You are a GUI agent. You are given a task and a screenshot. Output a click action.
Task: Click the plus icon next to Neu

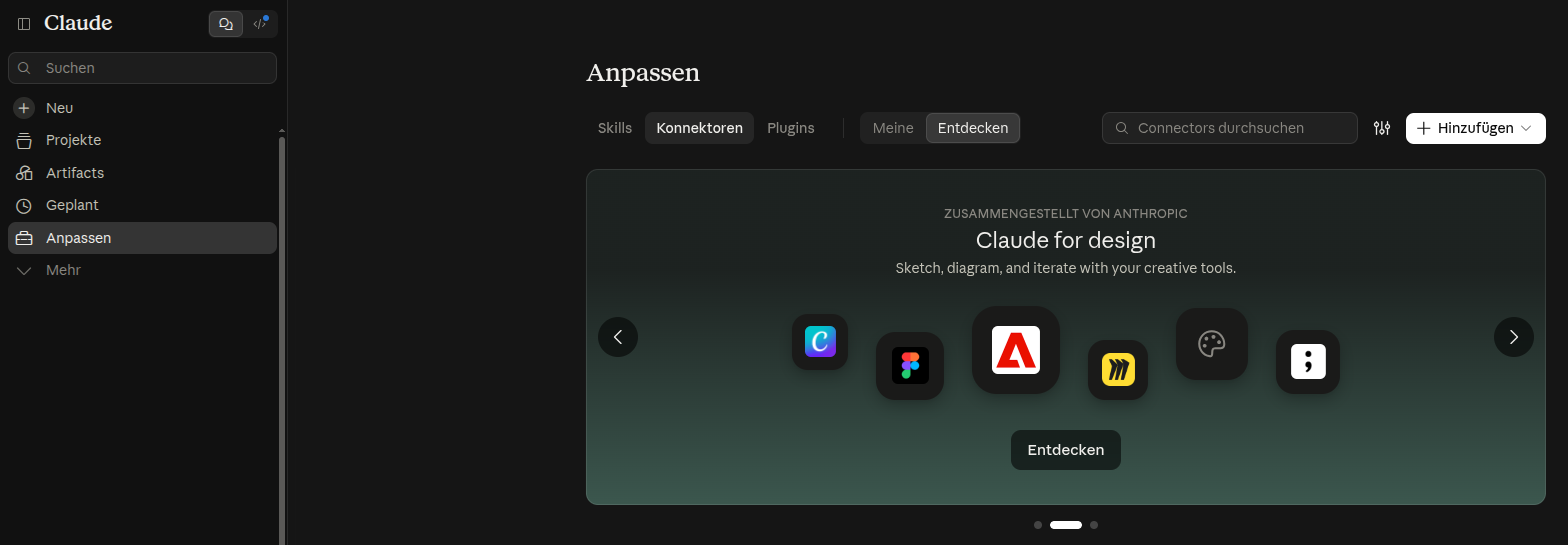[x=25, y=108]
